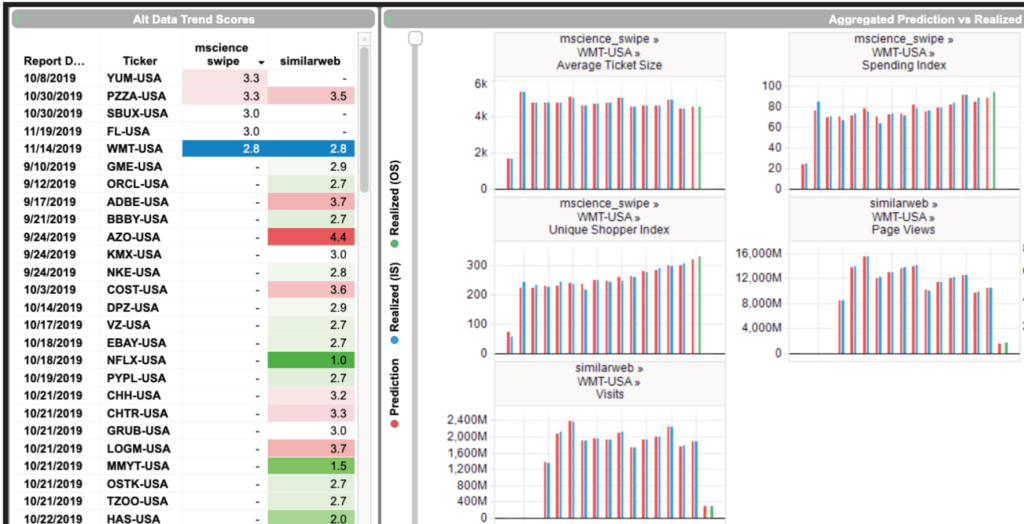
Task: Open the Unique Shopper Index chart title
Action: coord(609,229)
